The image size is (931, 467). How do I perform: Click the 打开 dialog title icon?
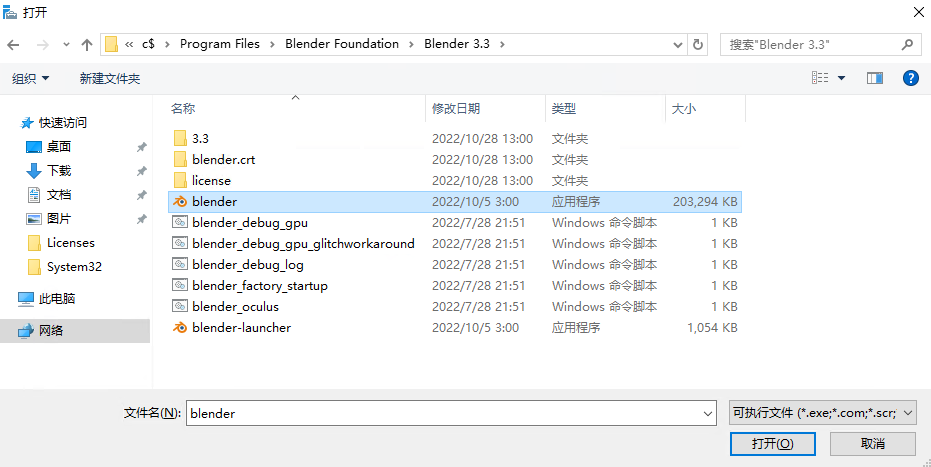[x=10, y=12]
